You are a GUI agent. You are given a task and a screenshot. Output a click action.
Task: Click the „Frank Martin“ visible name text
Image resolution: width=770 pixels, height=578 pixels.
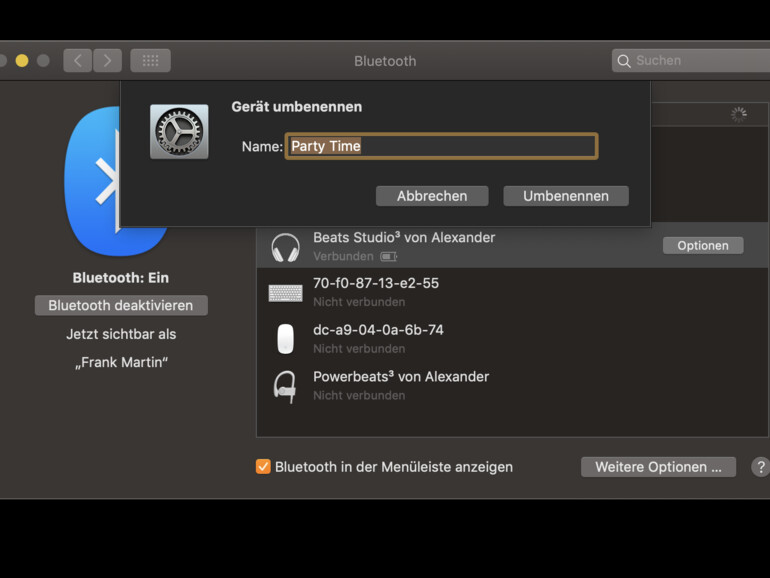(x=121, y=362)
